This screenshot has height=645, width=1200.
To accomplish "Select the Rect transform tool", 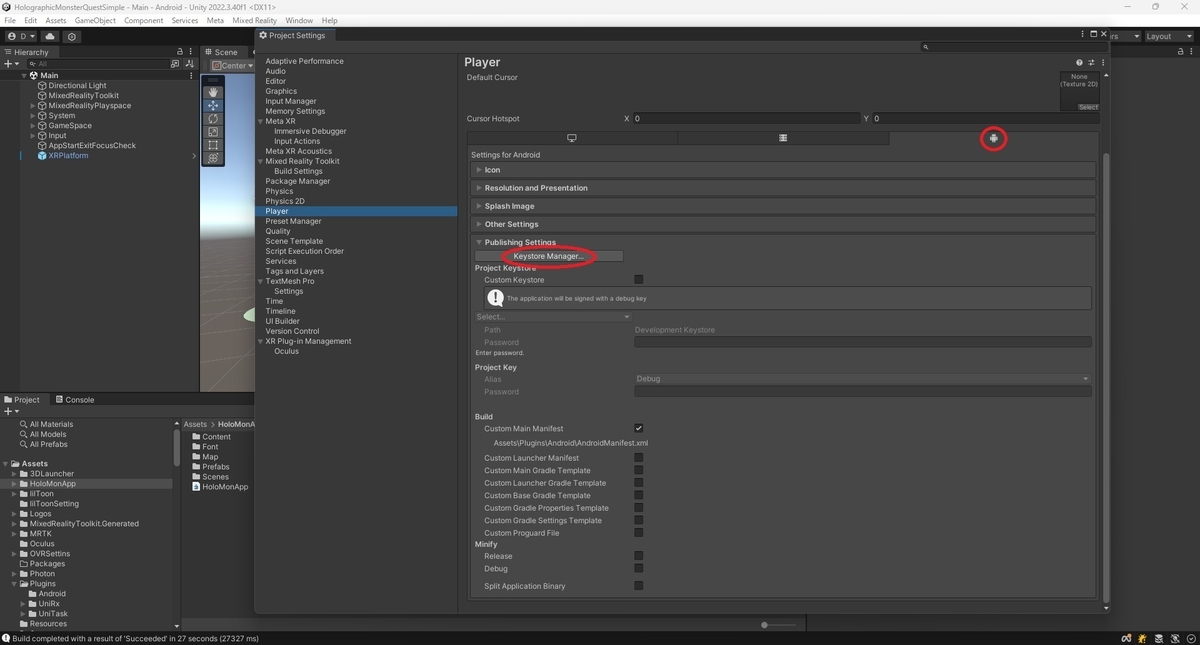I will pos(213,145).
